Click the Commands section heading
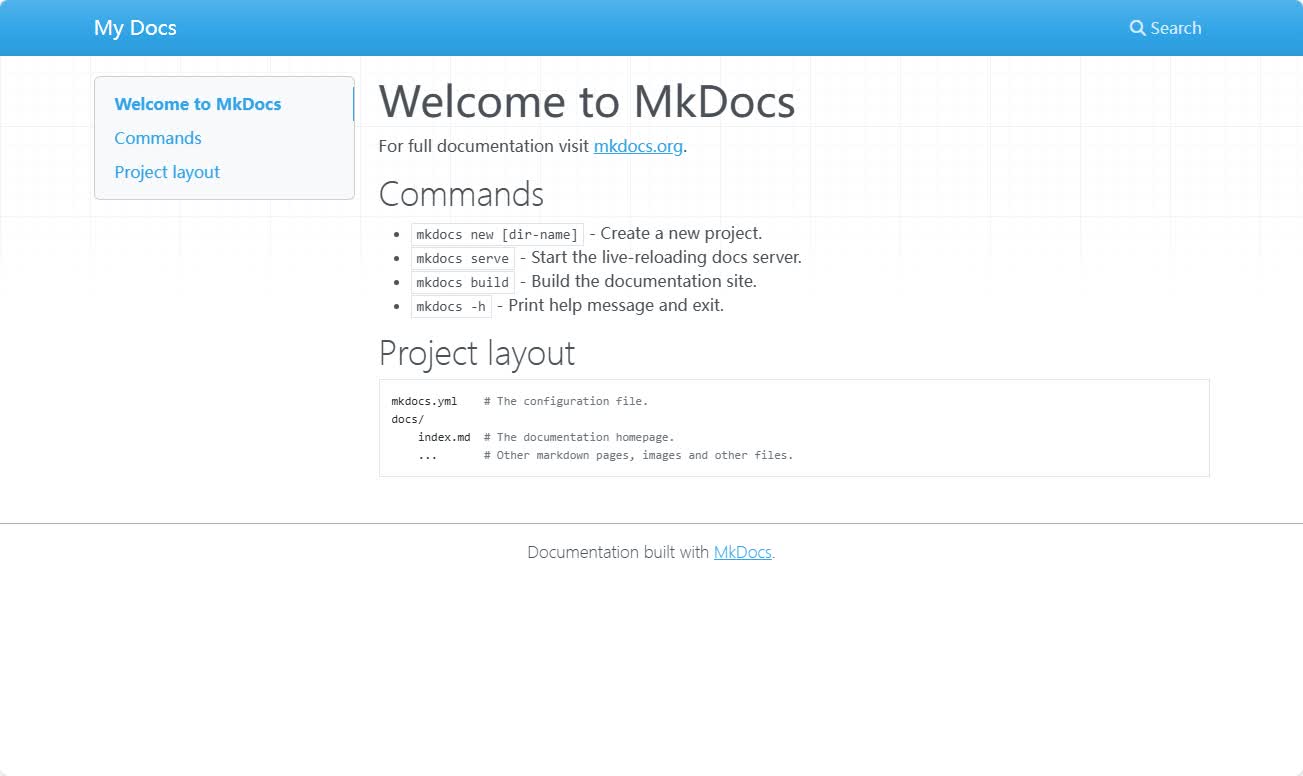This screenshot has height=776, width=1303. tap(461, 193)
